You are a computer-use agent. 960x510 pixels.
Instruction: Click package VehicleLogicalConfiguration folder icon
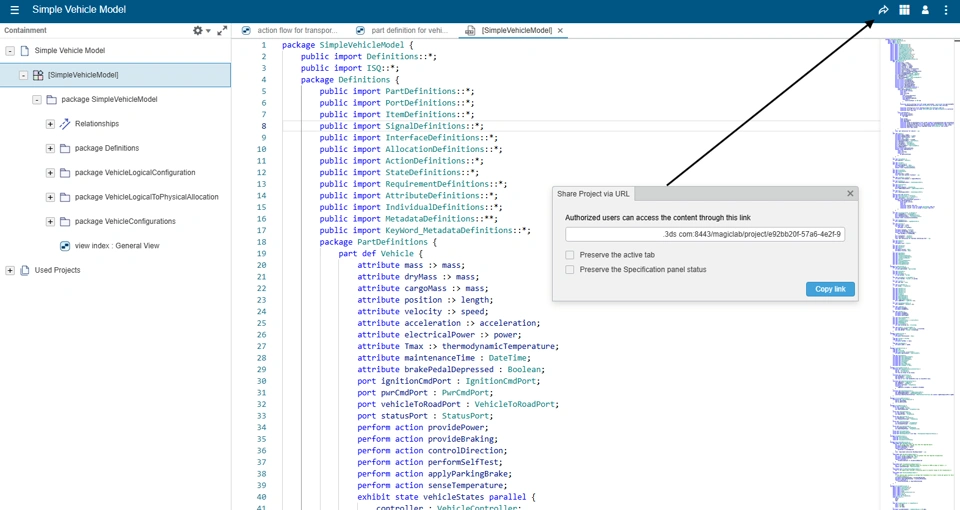click(65, 173)
